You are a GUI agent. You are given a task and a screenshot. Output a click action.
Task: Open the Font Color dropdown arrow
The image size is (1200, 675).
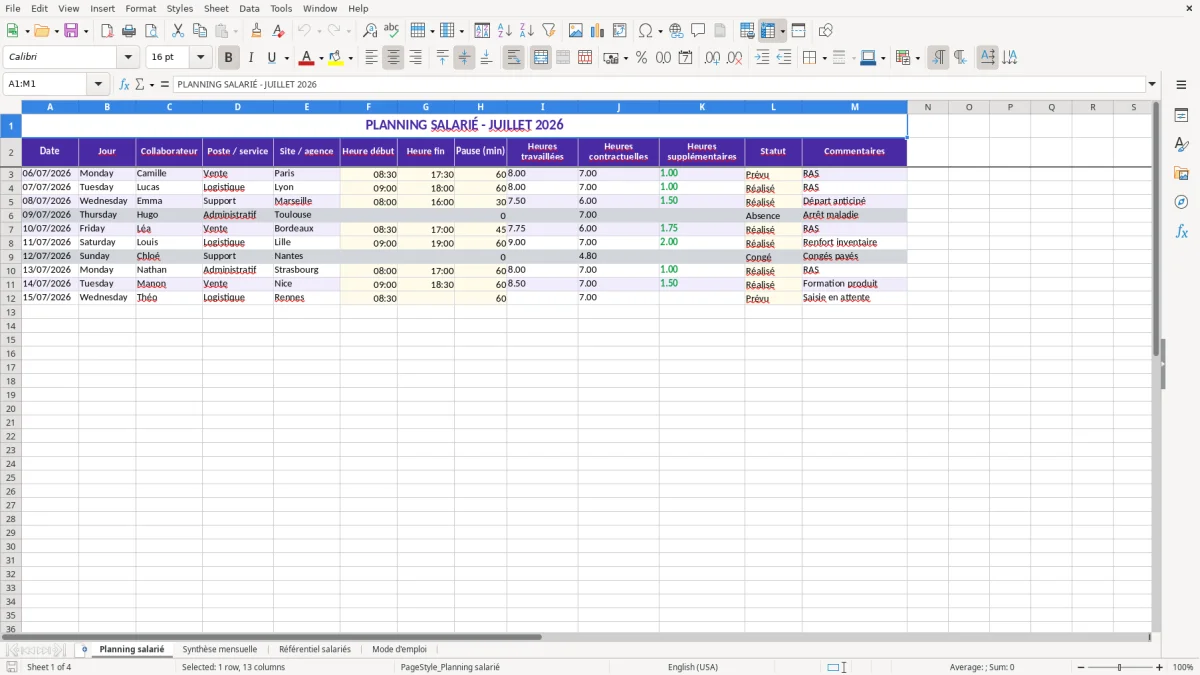[321, 58]
